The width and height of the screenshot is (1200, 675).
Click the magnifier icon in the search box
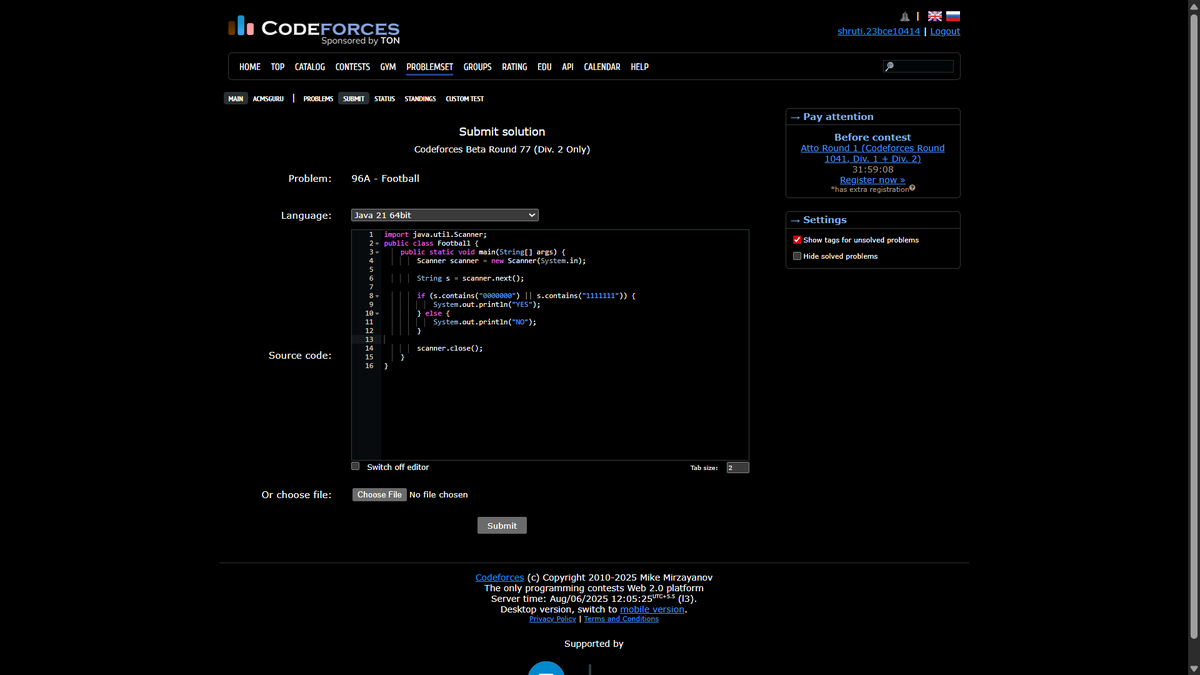889,67
